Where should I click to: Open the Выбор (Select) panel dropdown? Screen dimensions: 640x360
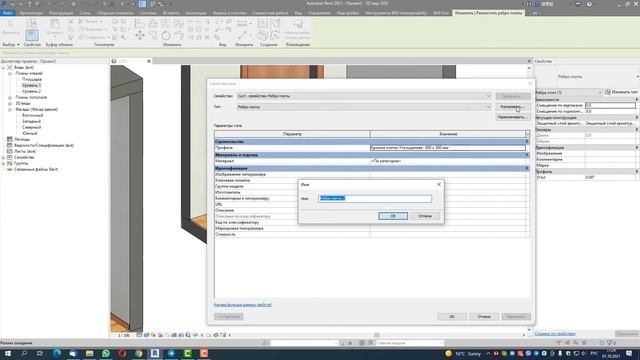click(11, 44)
